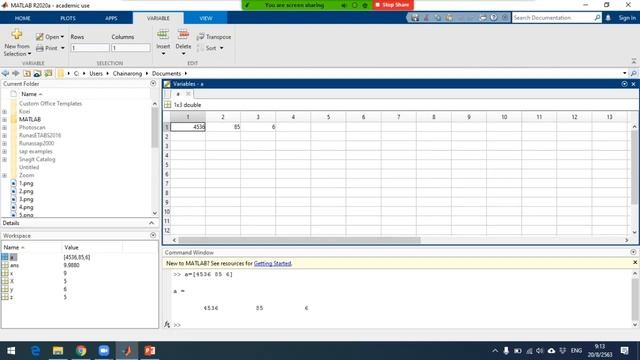640x360 pixels.
Task: Click the Variables editor vertical scrollbar
Action: coord(634,167)
